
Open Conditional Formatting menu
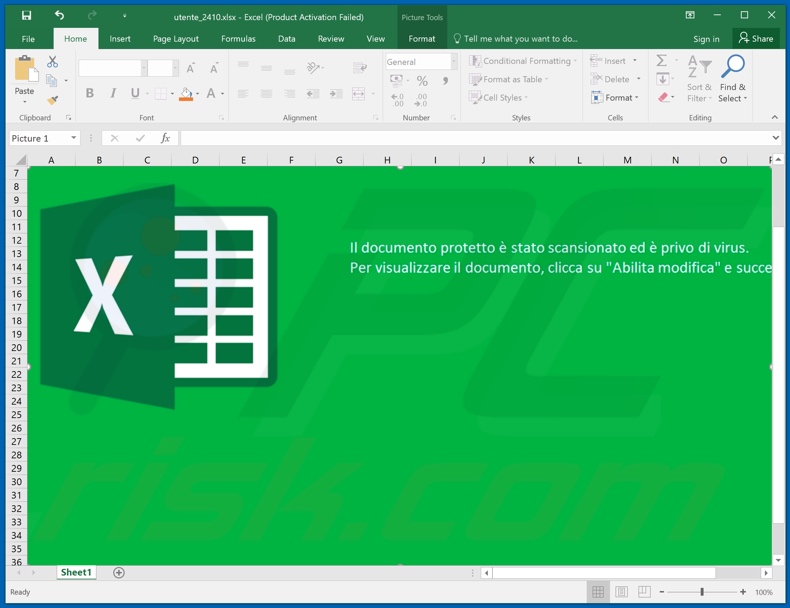pyautogui.click(x=522, y=61)
